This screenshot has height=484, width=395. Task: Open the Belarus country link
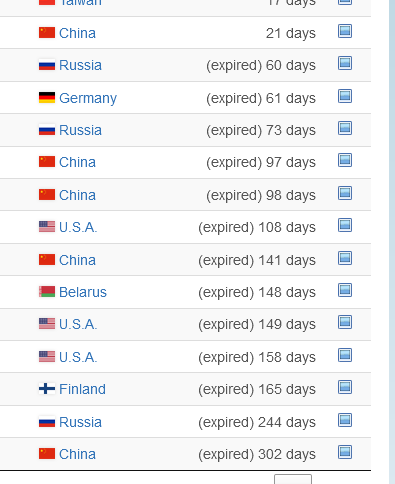[x=83, y=292]
